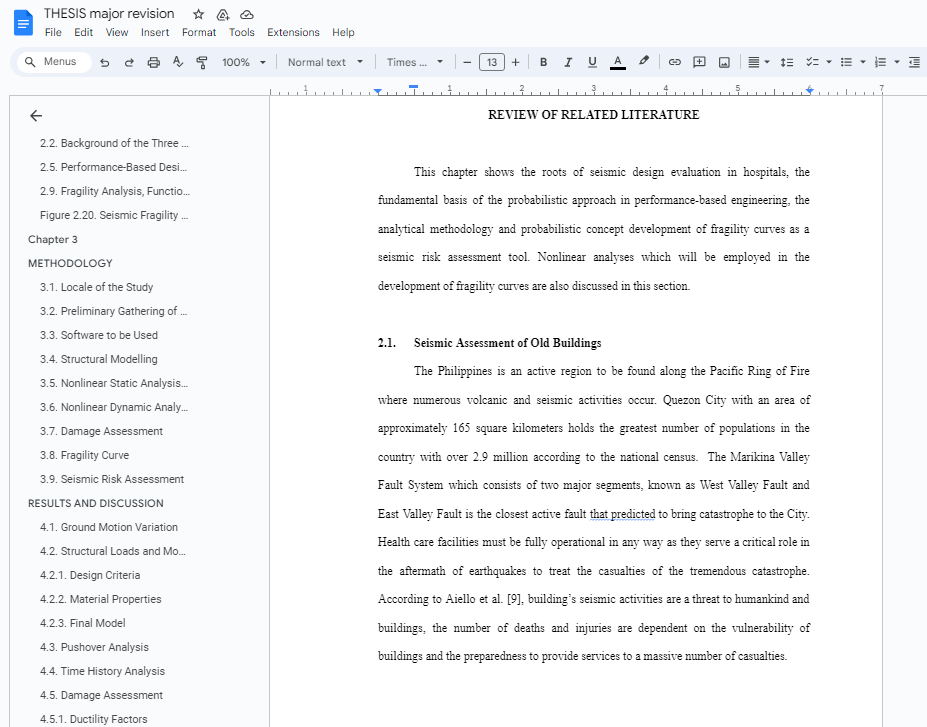The width and height of the screenshot is (927, 727).
Task: Open text alignment options
Action: tap(759, 62)
